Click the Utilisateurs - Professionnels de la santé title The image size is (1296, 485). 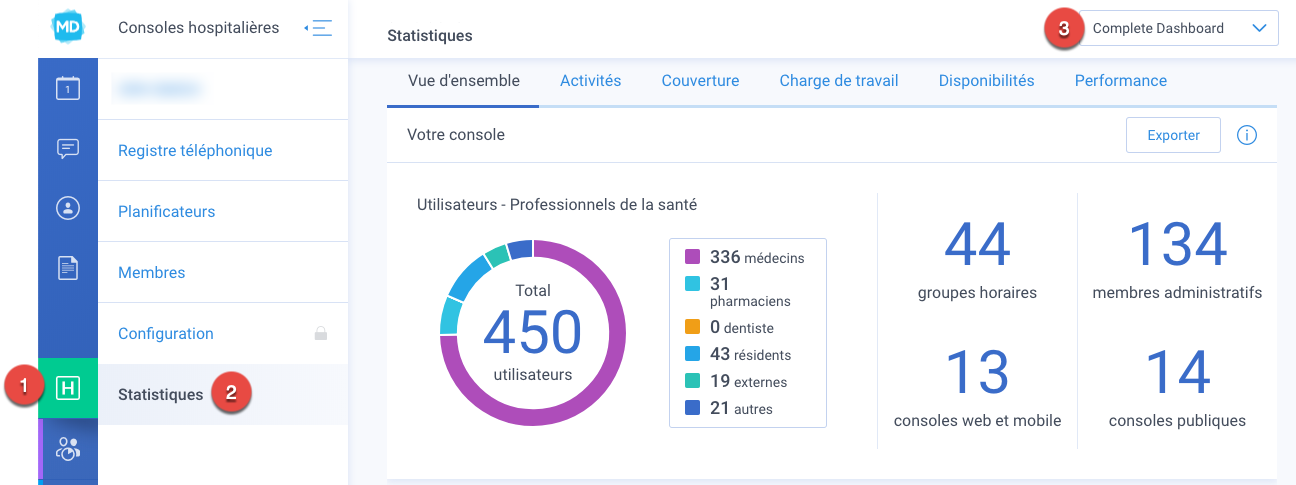coord(557,204)
